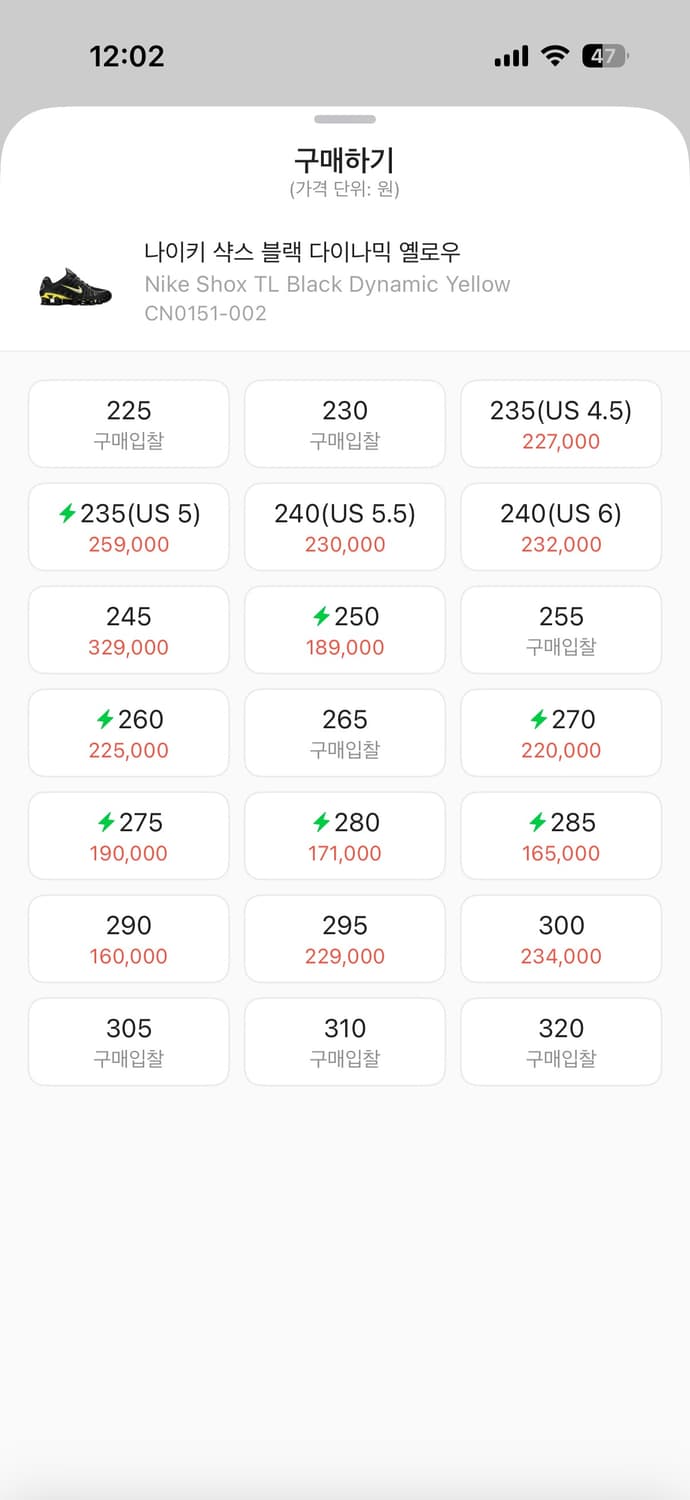Tap the lightning icon beside size 235(US 5)
This screenshot has width=690, height=1500.
[x=67, y=514]
